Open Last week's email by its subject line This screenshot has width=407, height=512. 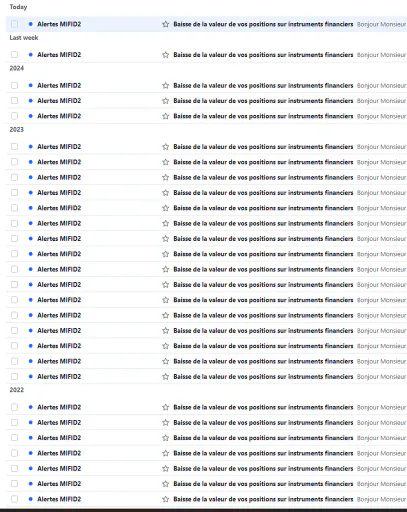coord(263,55)
